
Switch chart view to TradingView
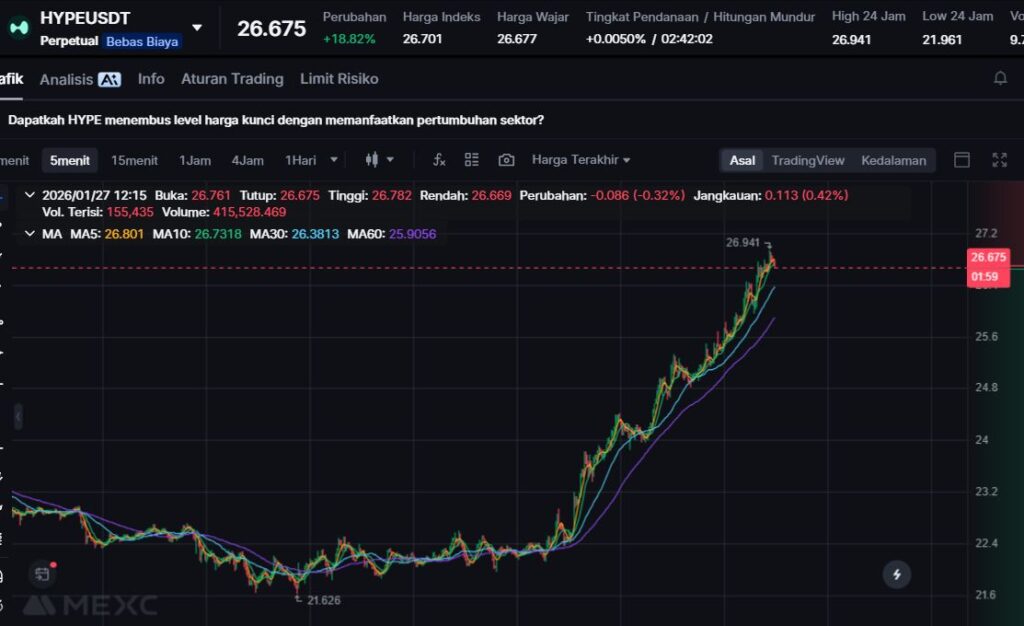pyautogui.click(x=807, y=160)
